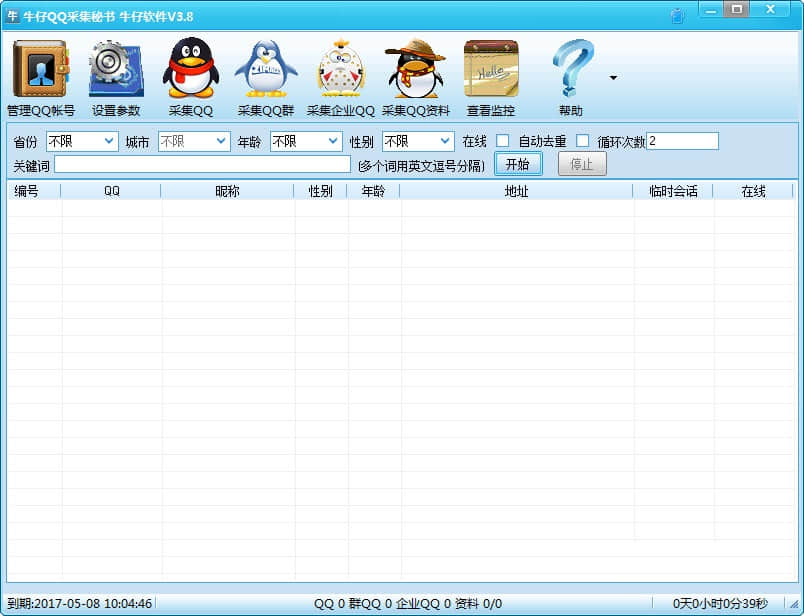Screen dimensions: 804x616
Task: Open the 省份 dropdown
Action: click(82, 141)
